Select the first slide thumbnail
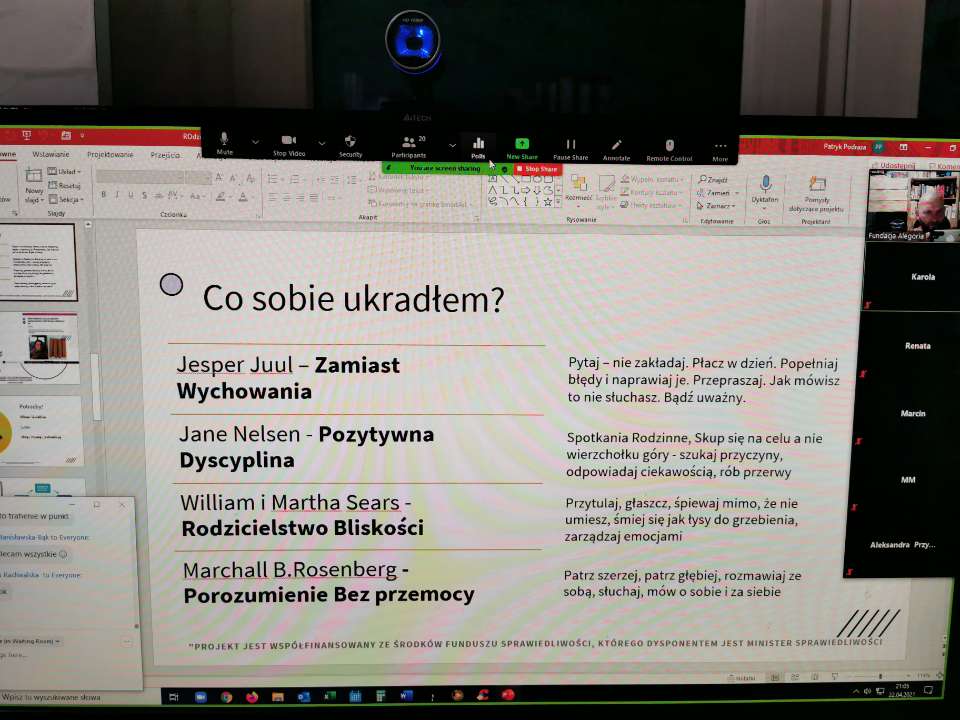The height and width of the screenshot is (720, 960). pos(38,262)
